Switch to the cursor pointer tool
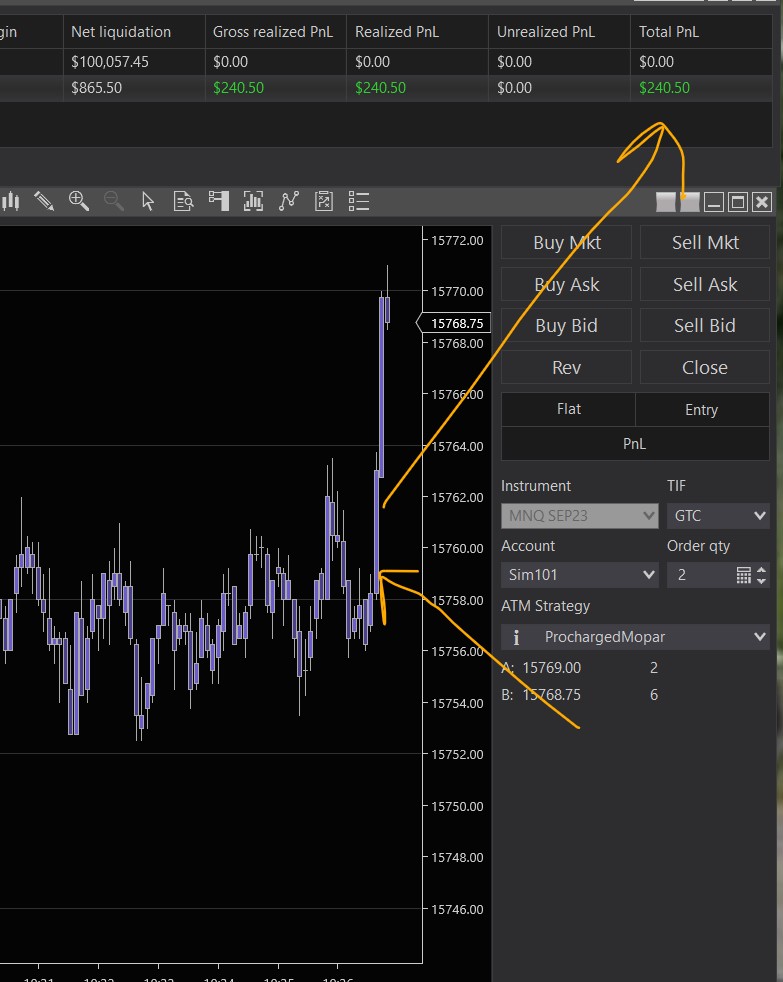This screenshot has width=783, height=982. 148,201
